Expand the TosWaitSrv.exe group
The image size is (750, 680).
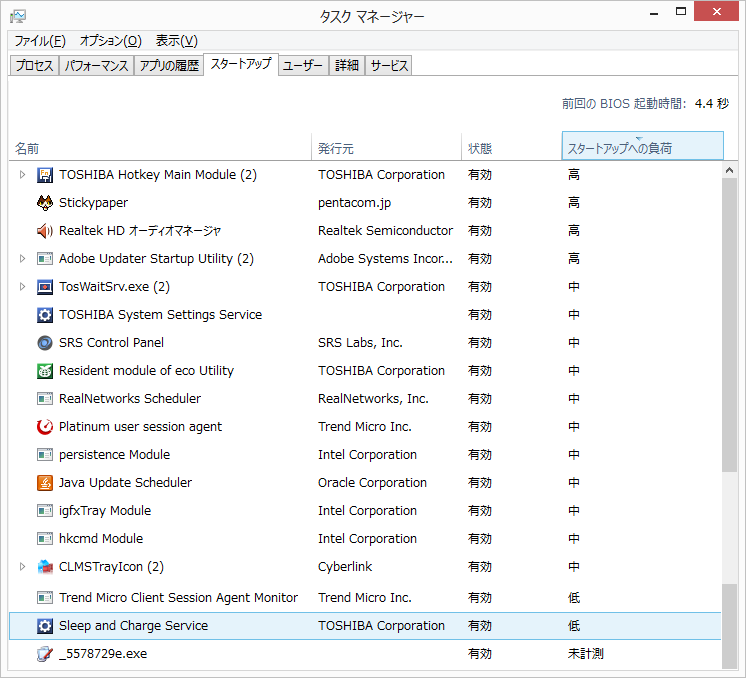[23, 287]
